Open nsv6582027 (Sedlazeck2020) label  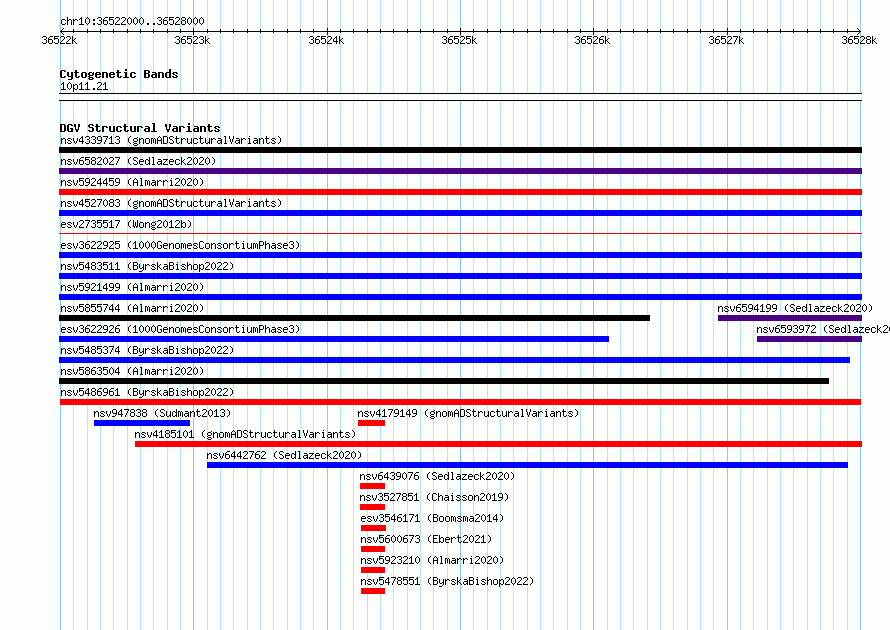pyautogui.click(x=138, y=161)
